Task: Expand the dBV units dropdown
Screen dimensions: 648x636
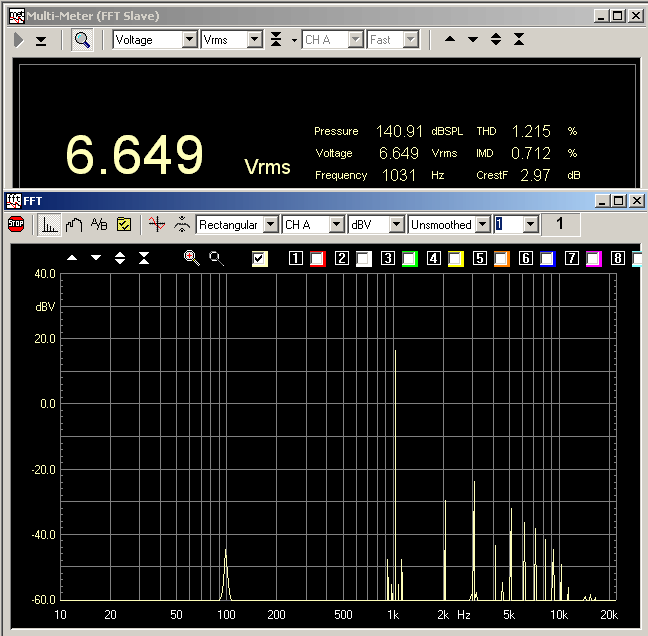Action: click(x=396, y=225)
